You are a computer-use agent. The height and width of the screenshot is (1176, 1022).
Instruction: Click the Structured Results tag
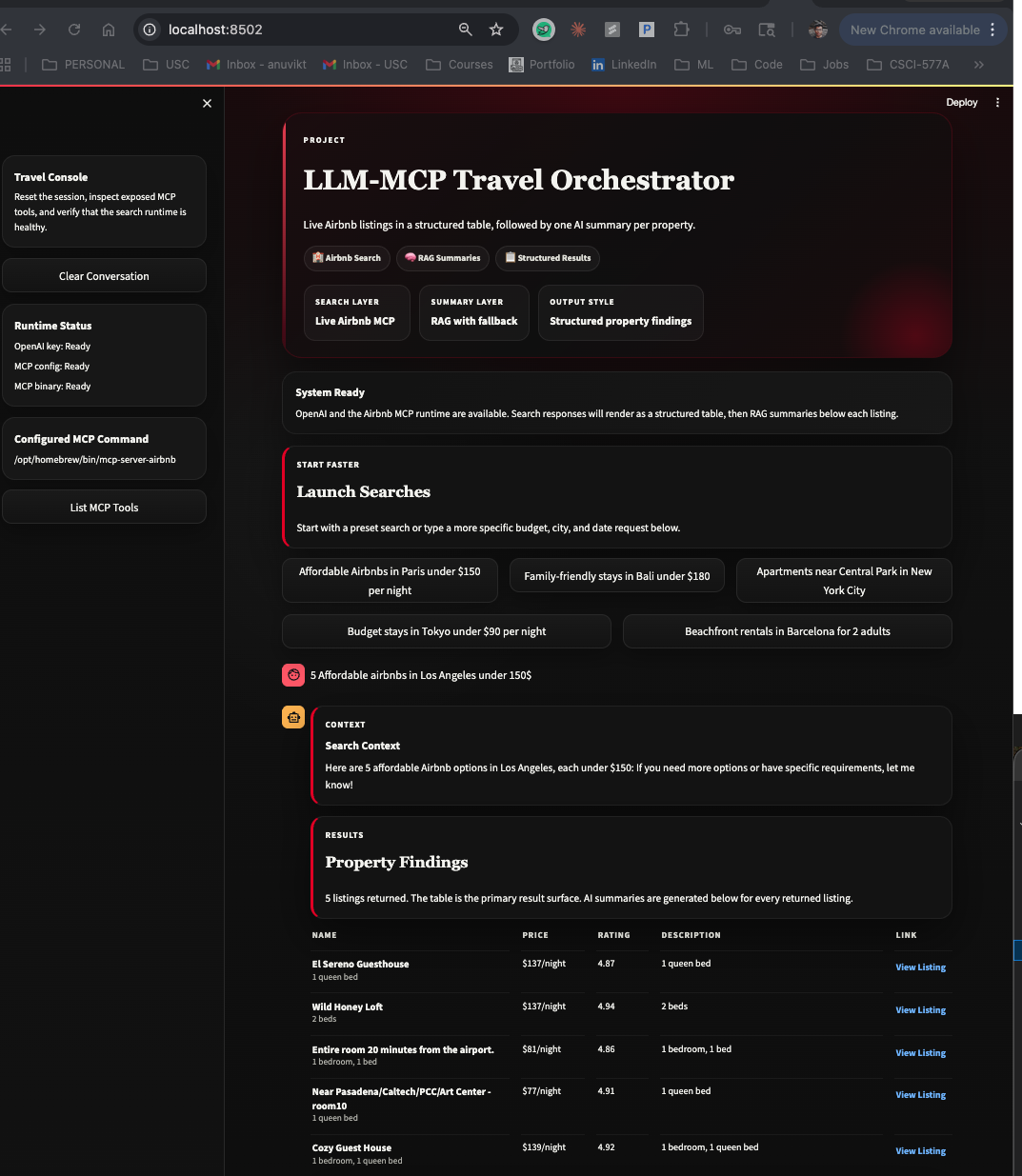(548, 258)
